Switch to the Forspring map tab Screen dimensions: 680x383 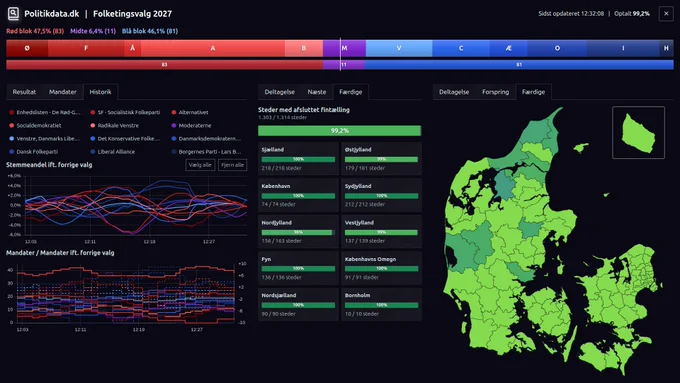[495, 92]
